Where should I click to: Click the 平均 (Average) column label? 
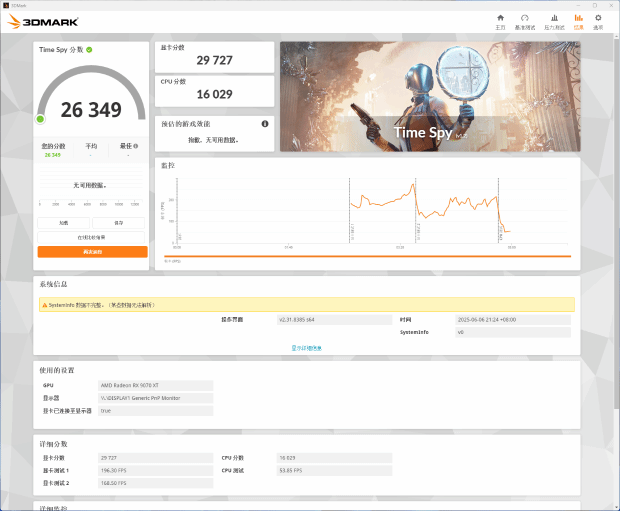point(91,146)
